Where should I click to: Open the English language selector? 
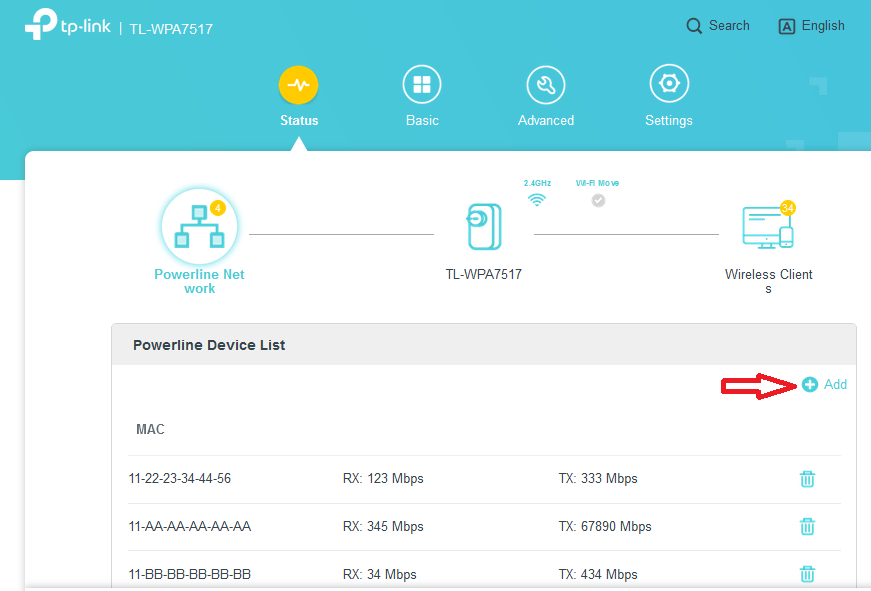click(x=811, y=25)
